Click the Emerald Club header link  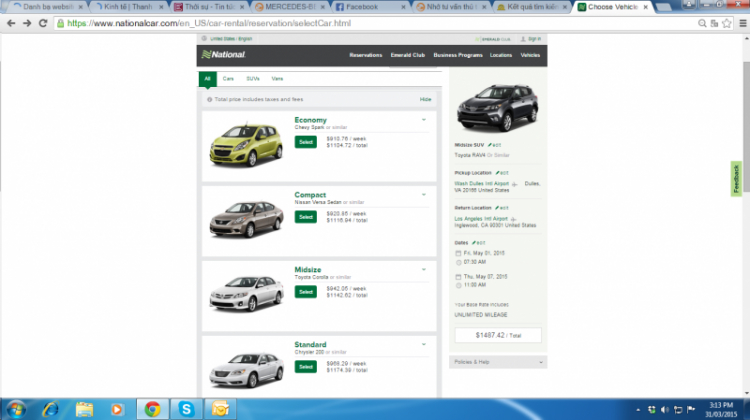493,39
